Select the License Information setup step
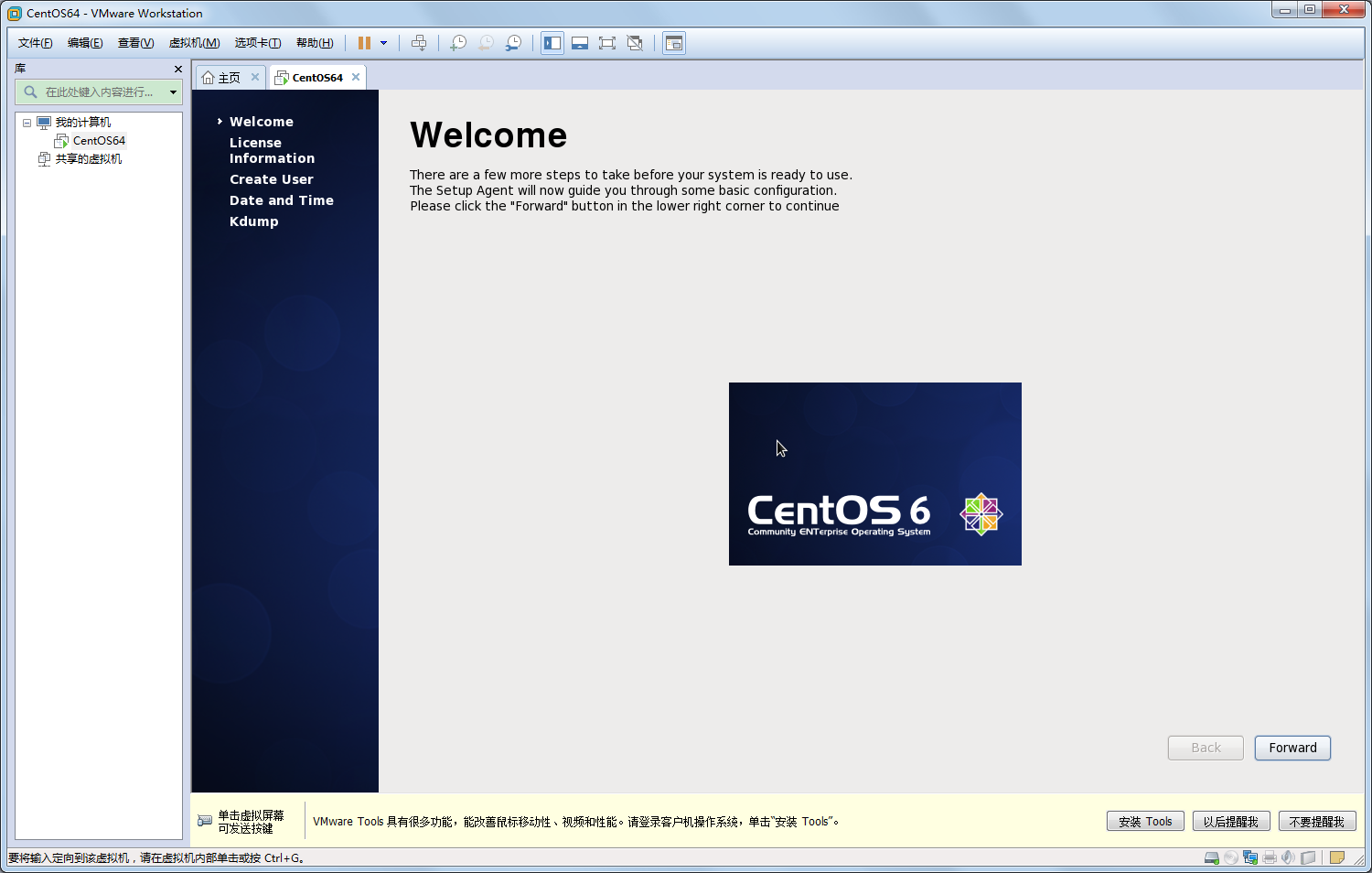The height and width of the screenshot is (873, 1372). tap(272, 150)
